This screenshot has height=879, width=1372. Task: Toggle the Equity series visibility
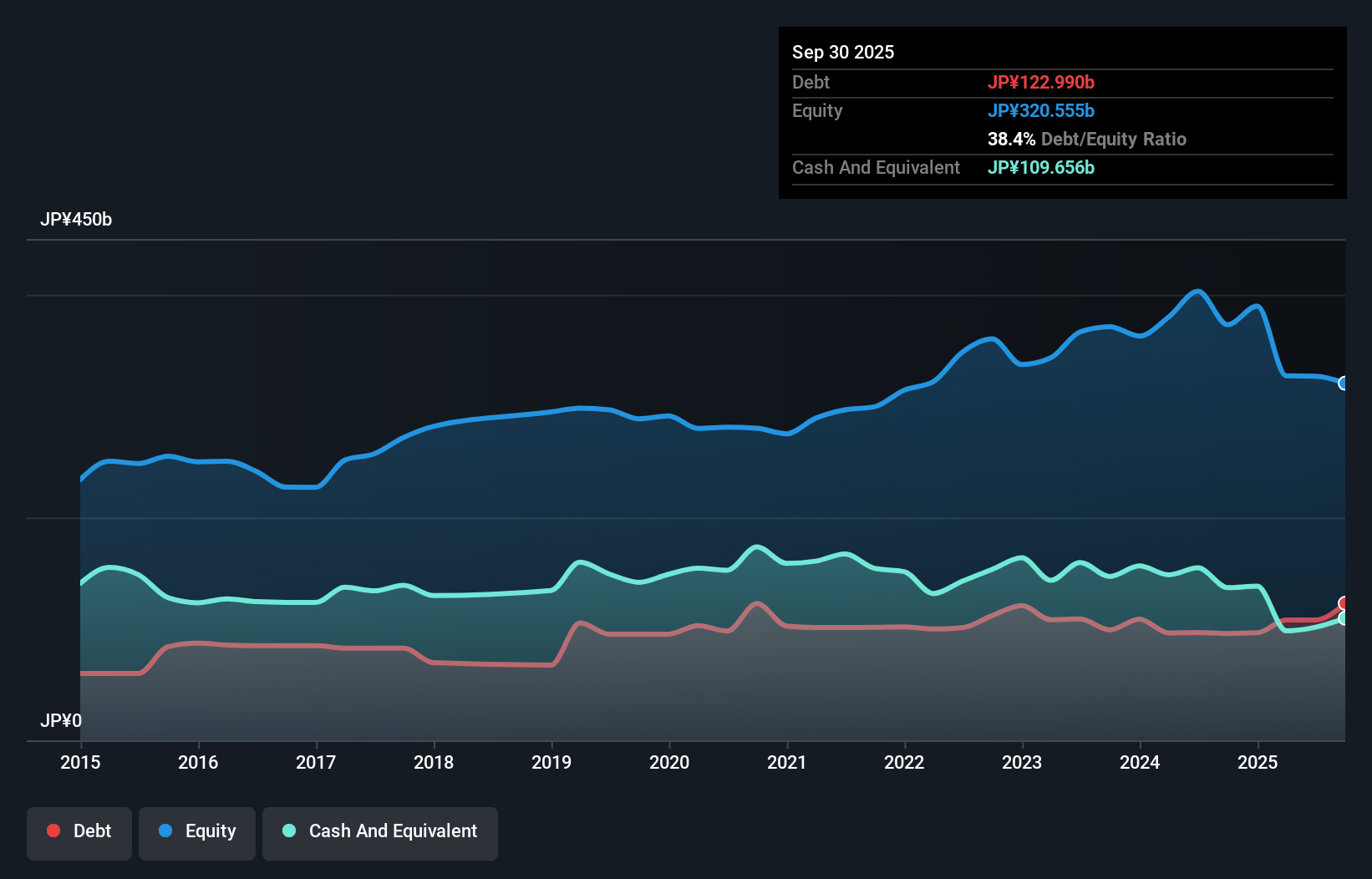pos(196,833)
